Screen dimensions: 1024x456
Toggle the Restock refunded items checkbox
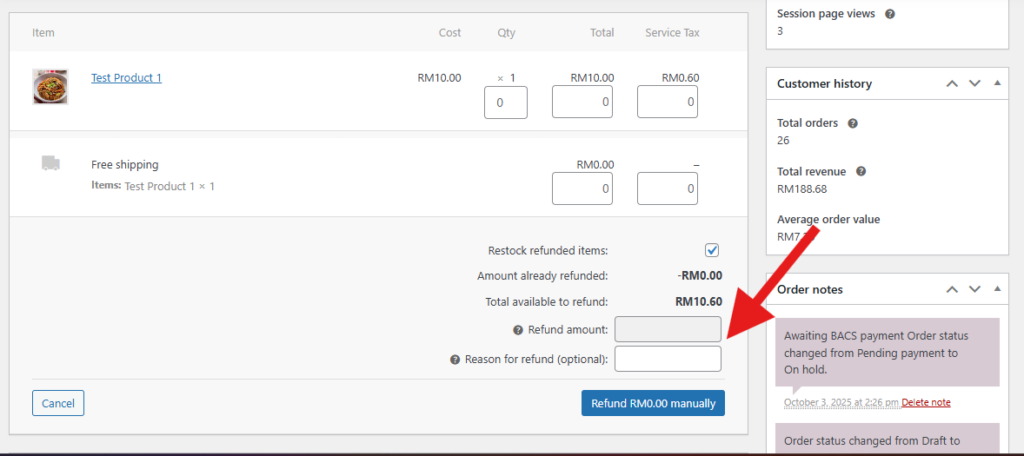pos(712,250)
